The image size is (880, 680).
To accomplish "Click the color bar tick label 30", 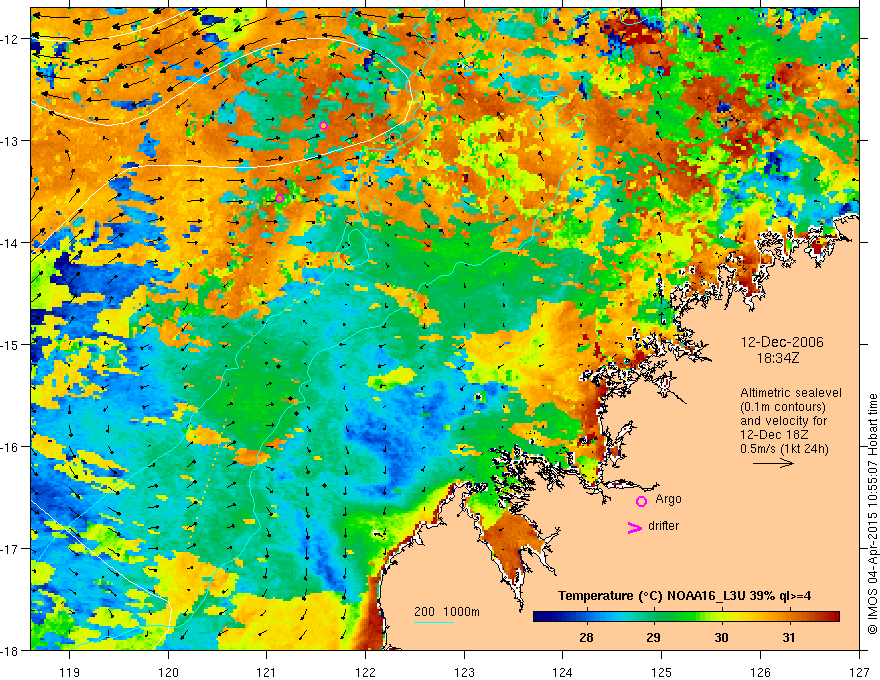I will tap(721, 638).
